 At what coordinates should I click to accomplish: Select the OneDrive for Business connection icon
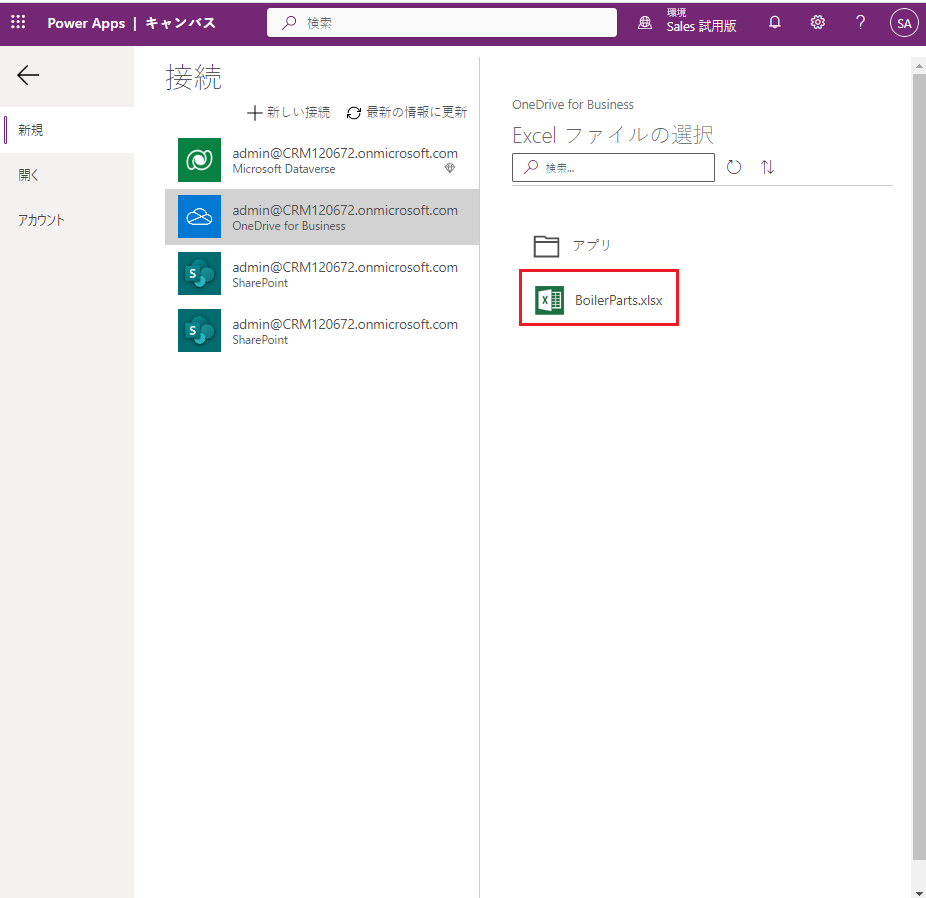click(x=200, y=217)
